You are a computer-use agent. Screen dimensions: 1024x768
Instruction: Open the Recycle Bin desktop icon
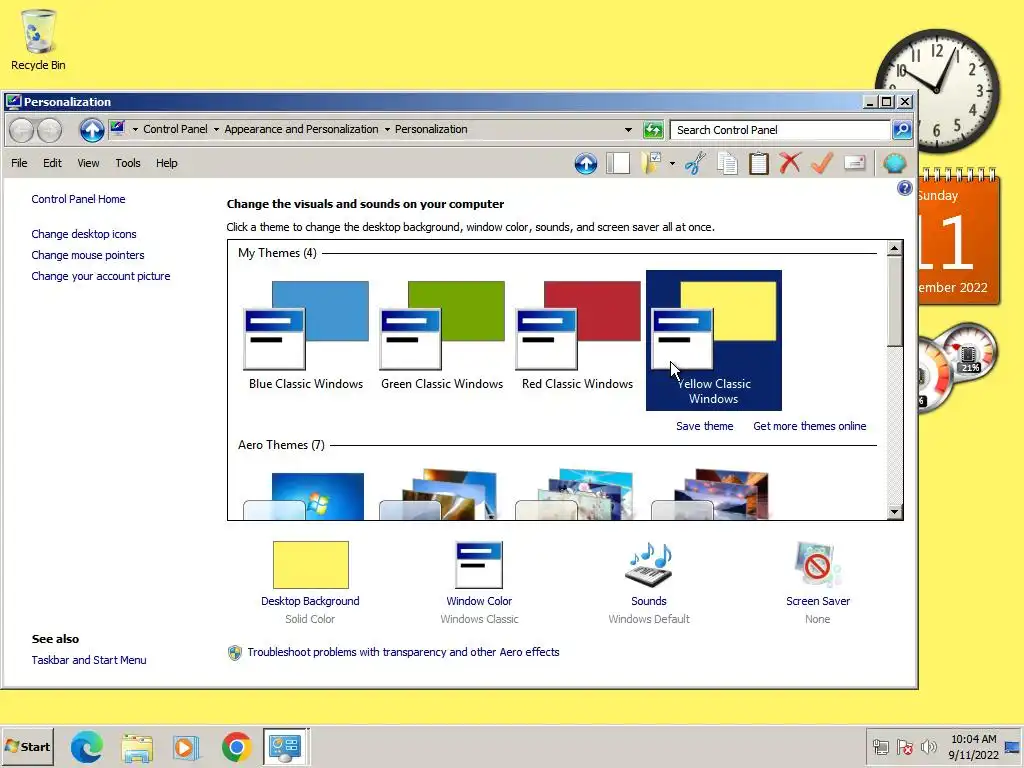coord(38,40)
